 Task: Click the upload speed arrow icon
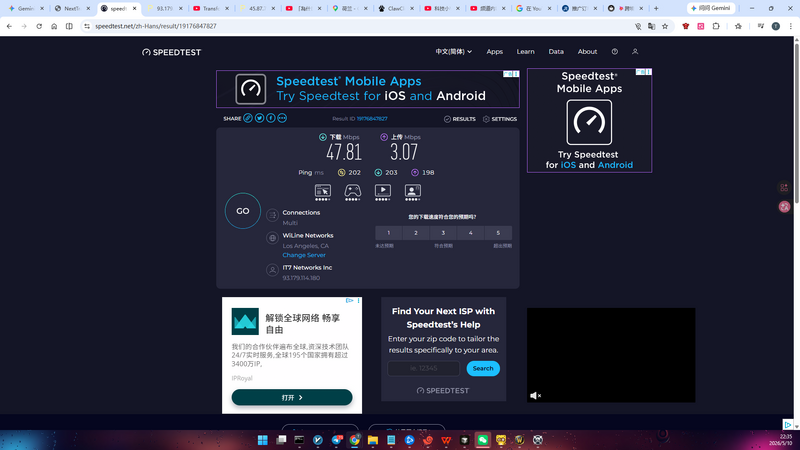tap(384, 137)
